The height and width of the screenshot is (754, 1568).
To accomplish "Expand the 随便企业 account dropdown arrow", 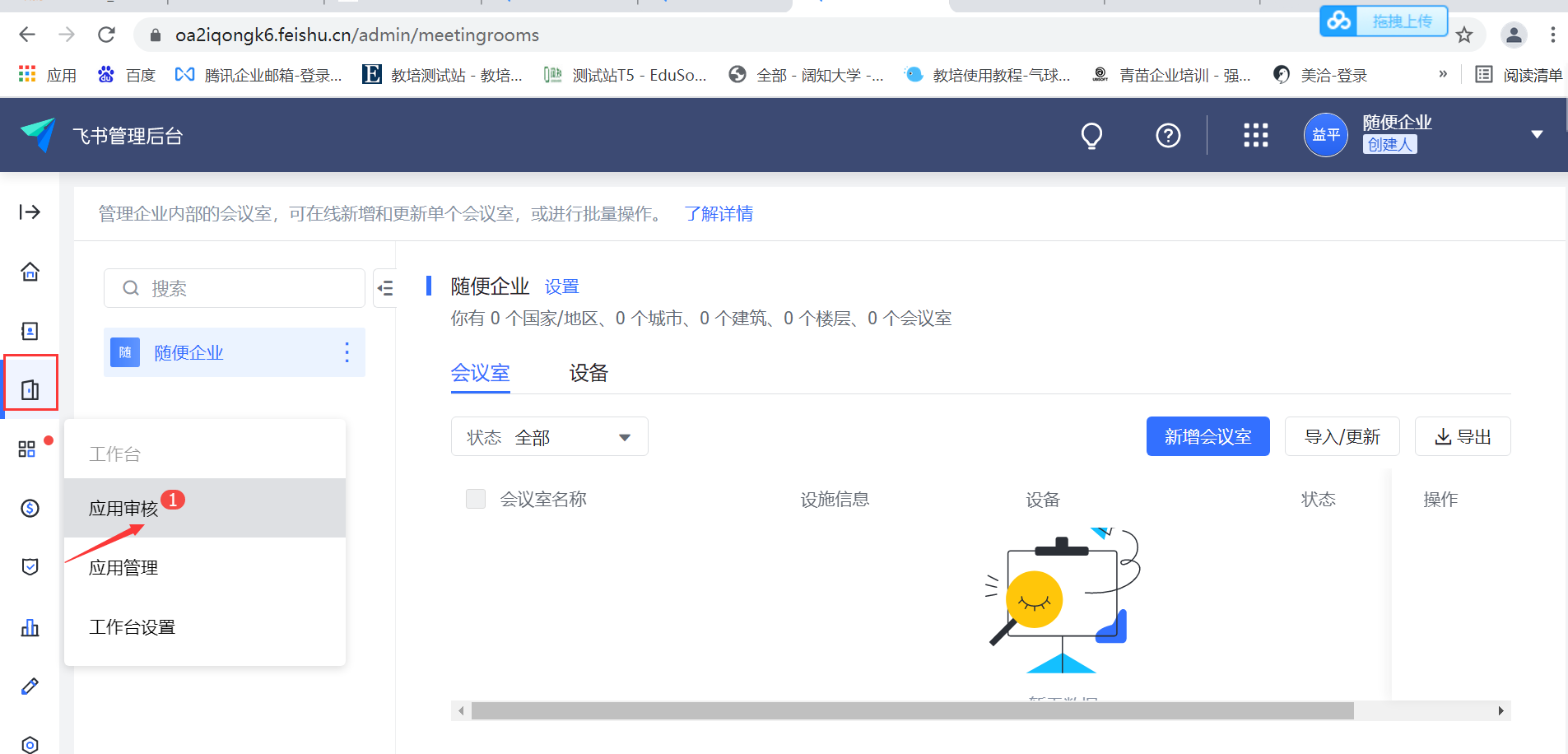I will coord(1536,134).
